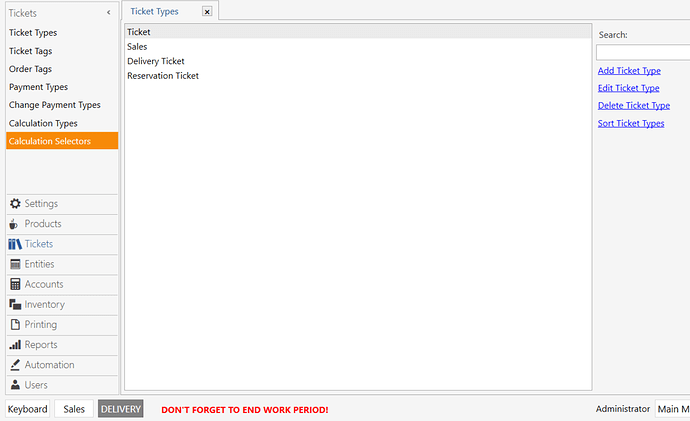Click the end work period reminder text
The height and width of the screenshot is (421, 690).
[x=245, y=410]
